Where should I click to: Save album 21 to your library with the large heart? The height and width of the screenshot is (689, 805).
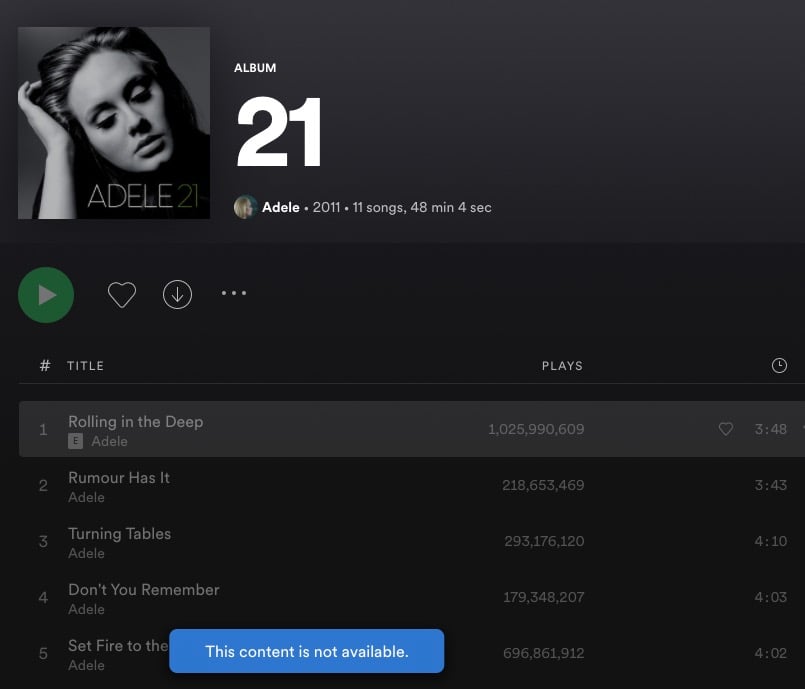pyautogui.click(x=122, y=295)
